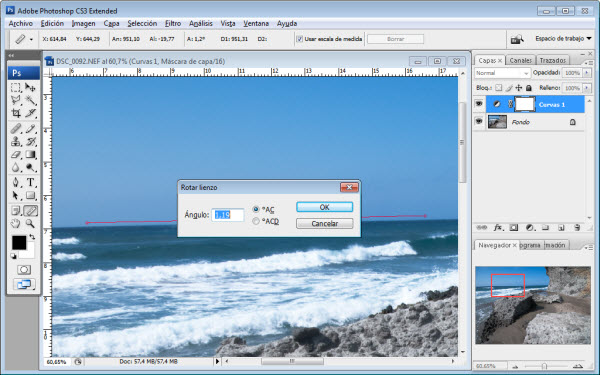Select the Type tool
Viewport: 600px width, 375px height.
point(31,182)
